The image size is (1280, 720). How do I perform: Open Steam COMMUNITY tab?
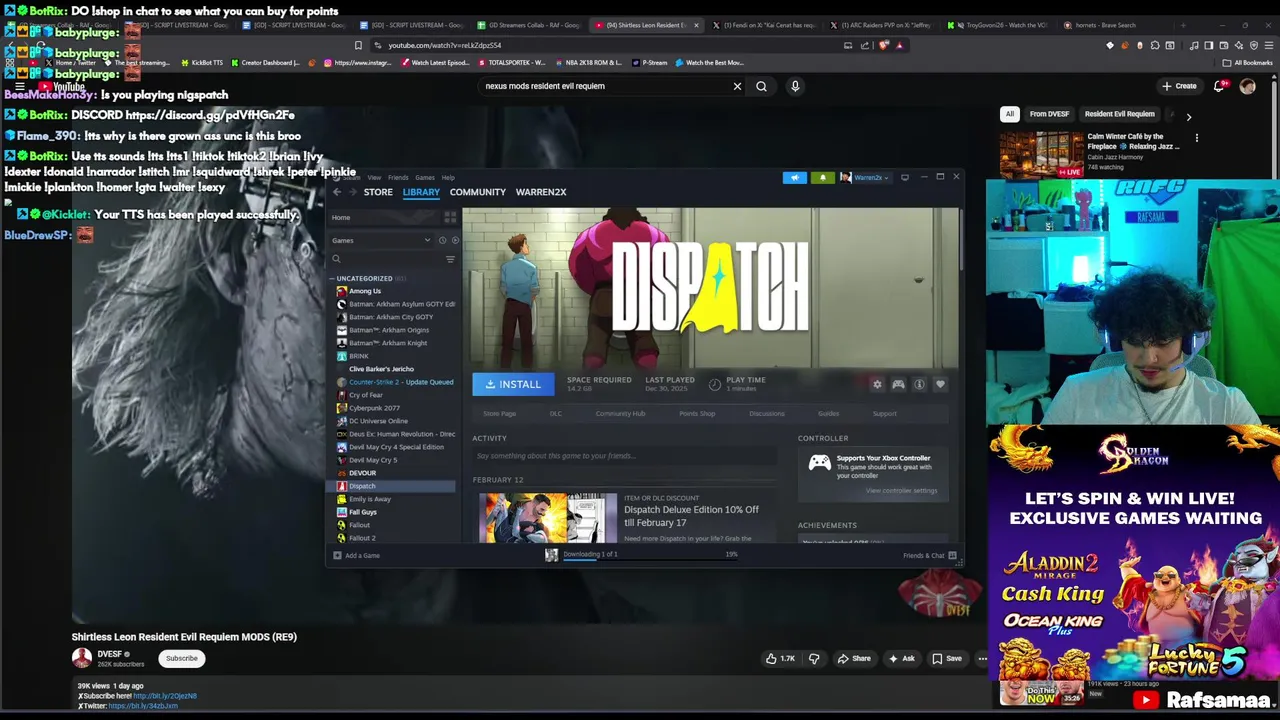478,192
